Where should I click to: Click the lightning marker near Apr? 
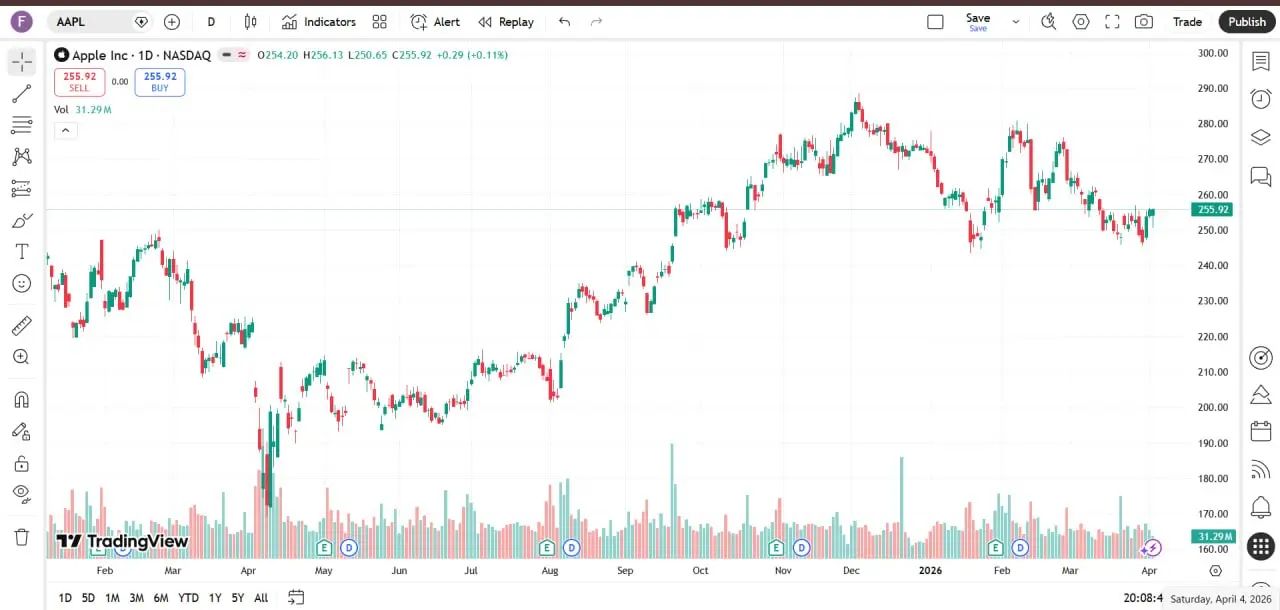tap(1152, 547)
